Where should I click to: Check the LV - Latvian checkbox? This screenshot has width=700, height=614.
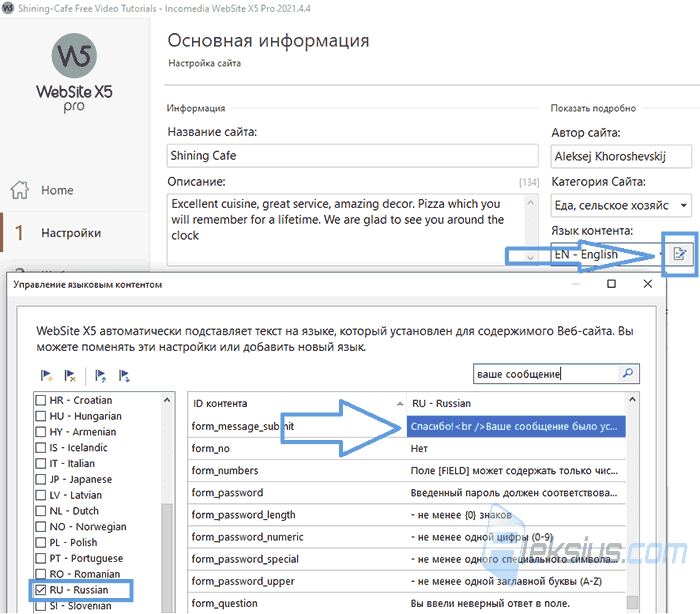point(41,495)
